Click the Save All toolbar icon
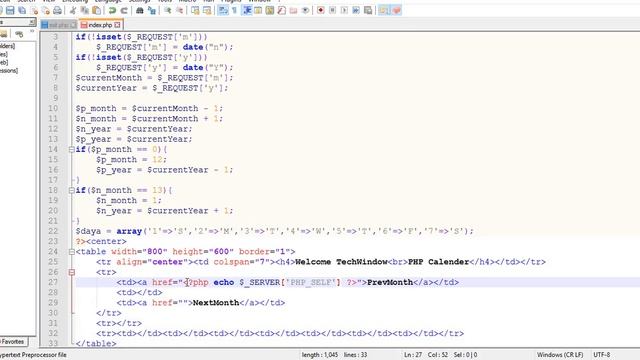 (x=22, y=10)
